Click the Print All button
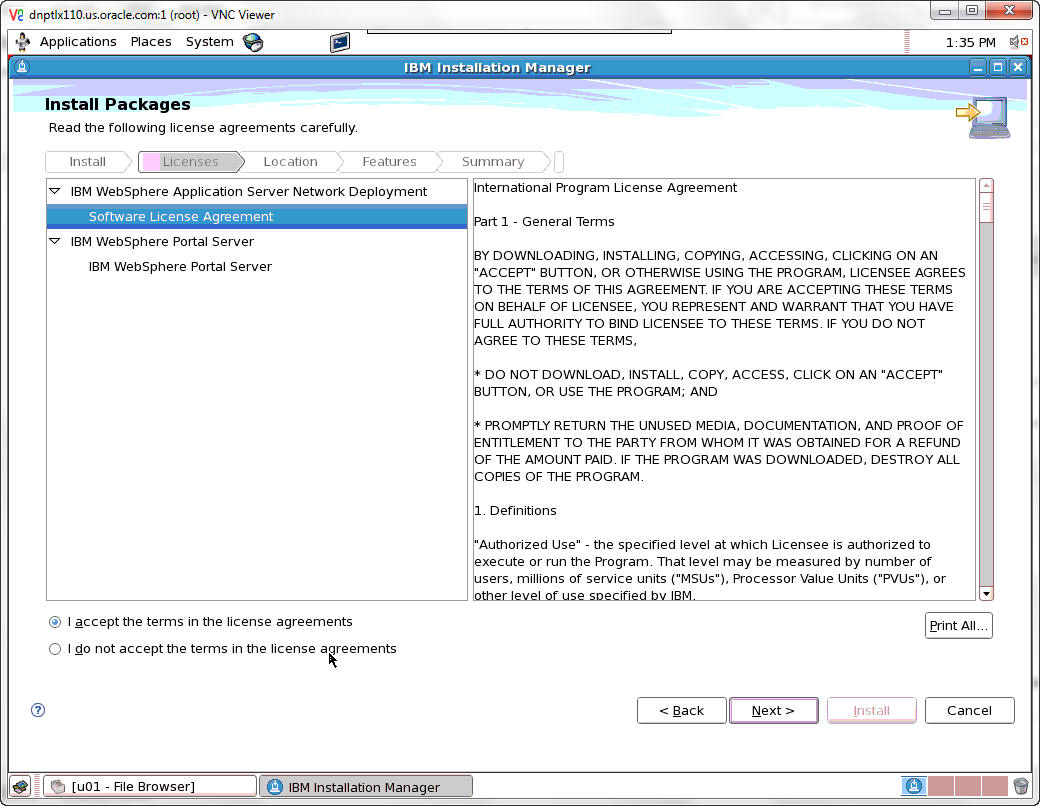This screenshot has height=806, width=1040. (958, 626)
